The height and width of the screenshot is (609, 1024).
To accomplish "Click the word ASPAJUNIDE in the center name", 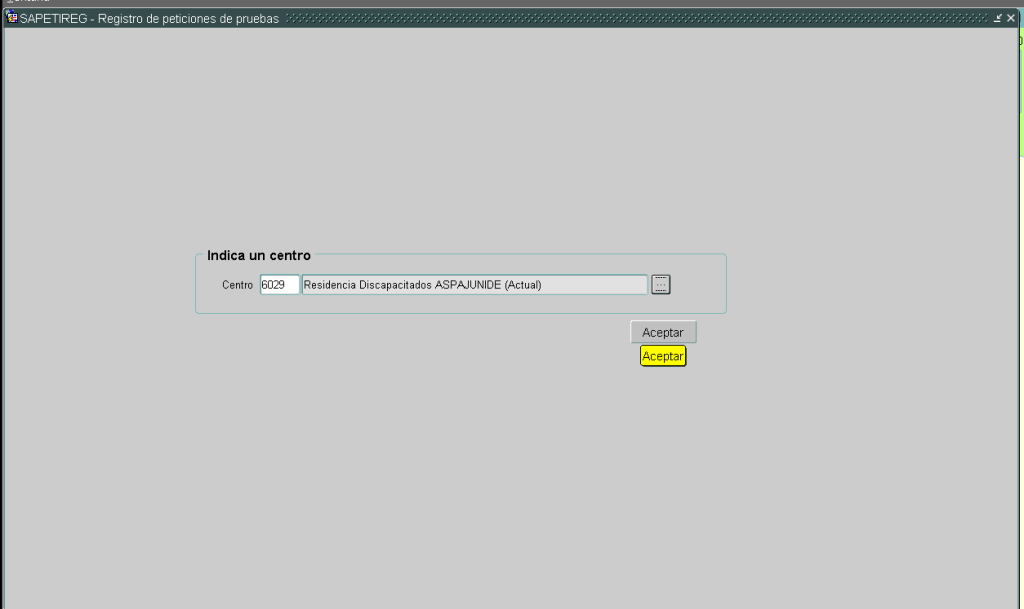I will (x=467, y=285).
